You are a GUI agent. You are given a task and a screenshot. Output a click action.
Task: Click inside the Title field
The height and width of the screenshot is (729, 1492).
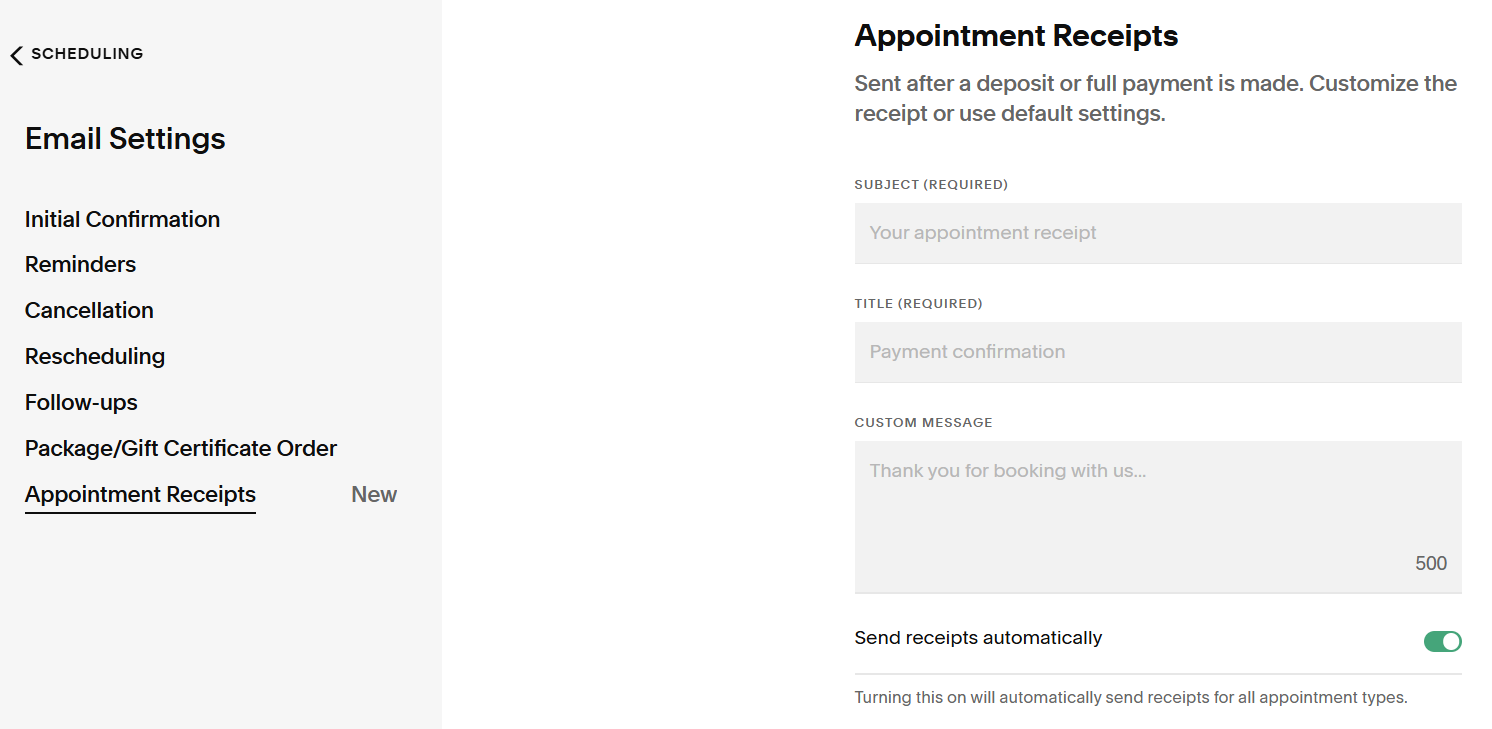[x=1158, y=352]
